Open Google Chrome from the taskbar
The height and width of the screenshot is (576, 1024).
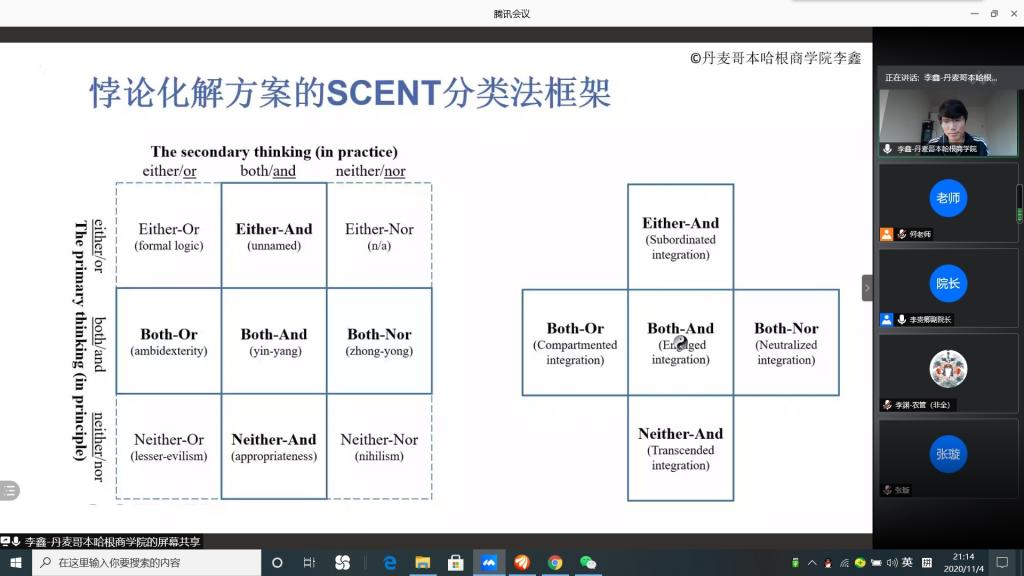[x=555, y=563]
